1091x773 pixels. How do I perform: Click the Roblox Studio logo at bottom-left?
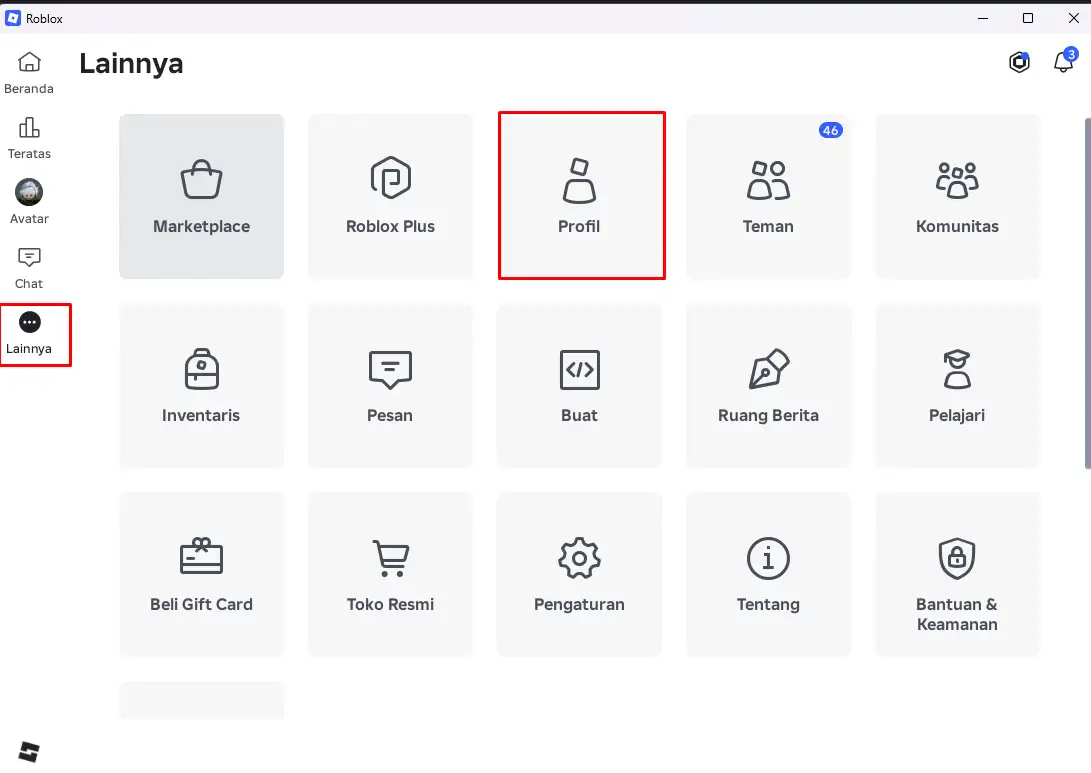29,751
